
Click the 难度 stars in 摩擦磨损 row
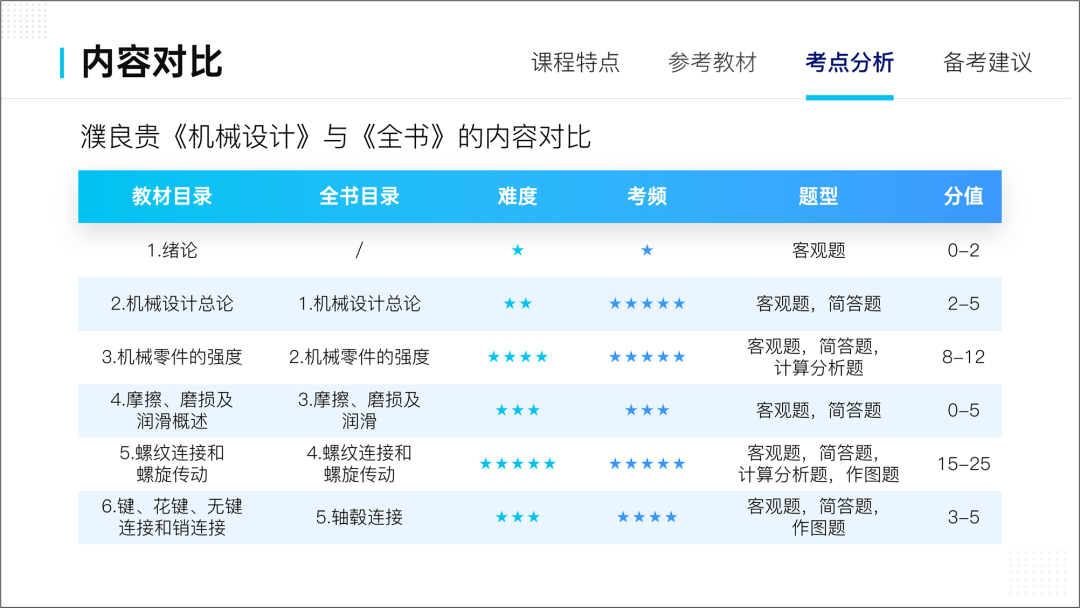pos(518,410)
